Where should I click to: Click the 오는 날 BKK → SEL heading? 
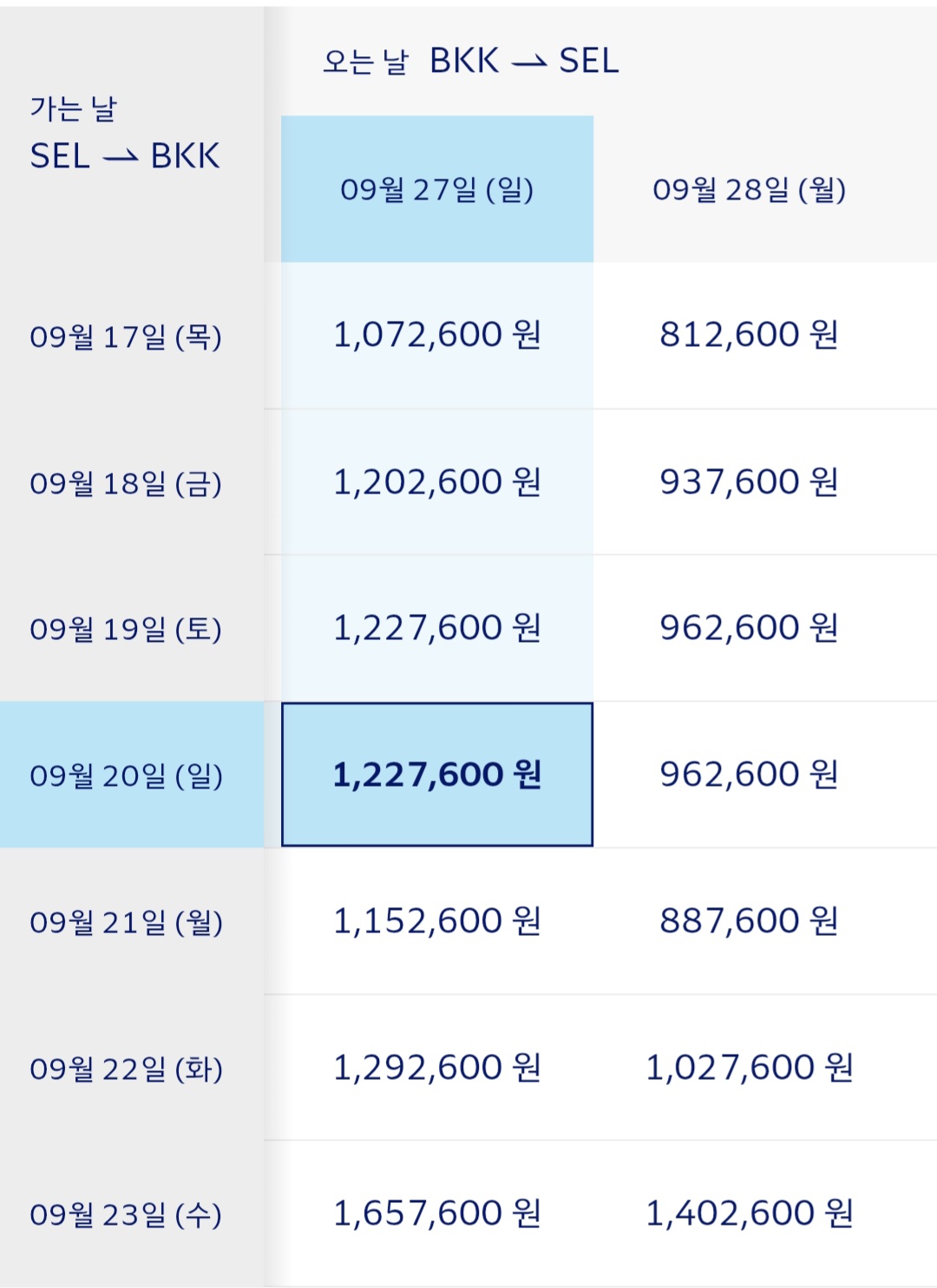pyautogui.click(x=470, y=61)
